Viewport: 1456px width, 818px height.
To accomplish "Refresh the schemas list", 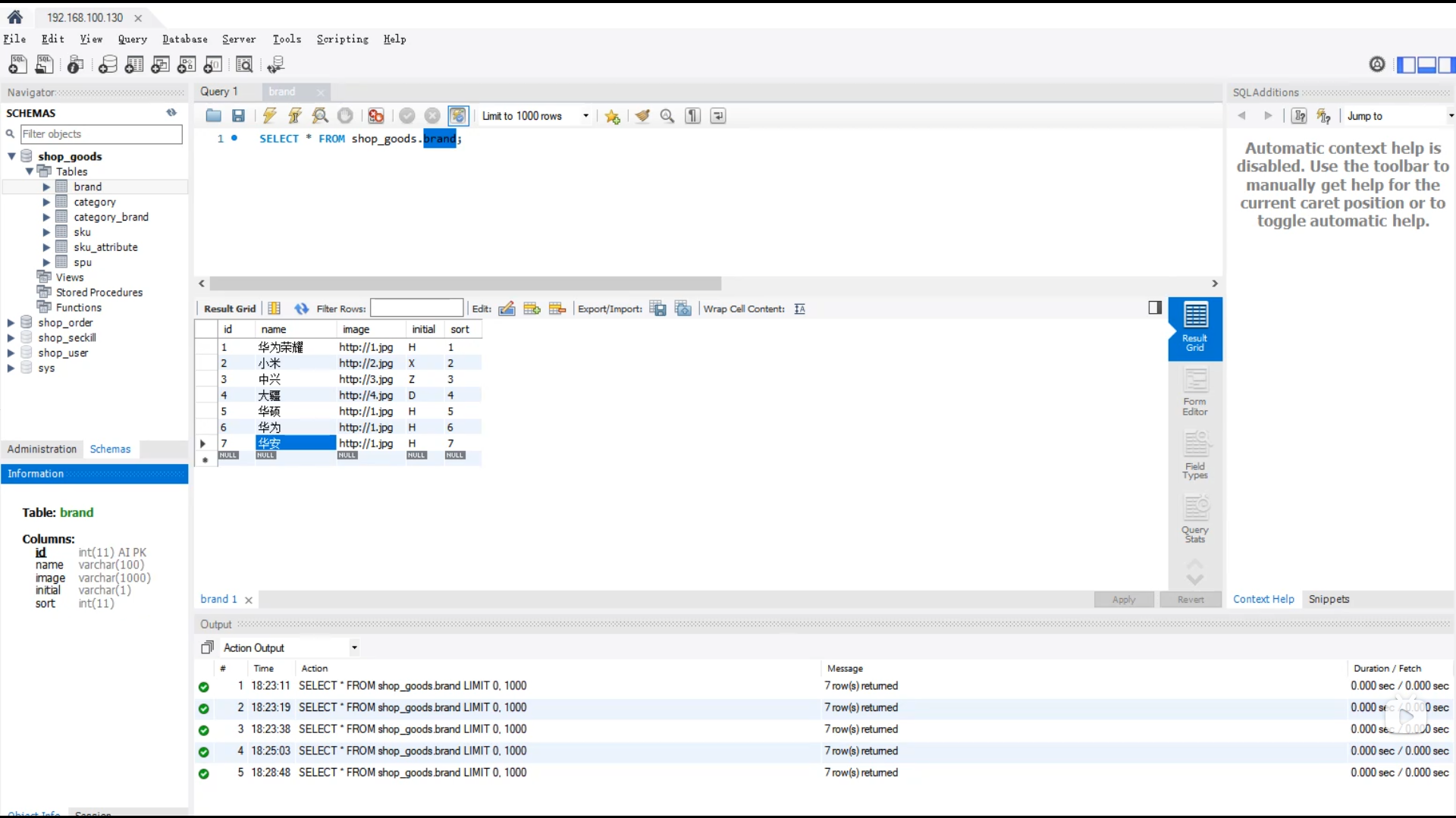I will pyautogui.click(x=172, y=113).
